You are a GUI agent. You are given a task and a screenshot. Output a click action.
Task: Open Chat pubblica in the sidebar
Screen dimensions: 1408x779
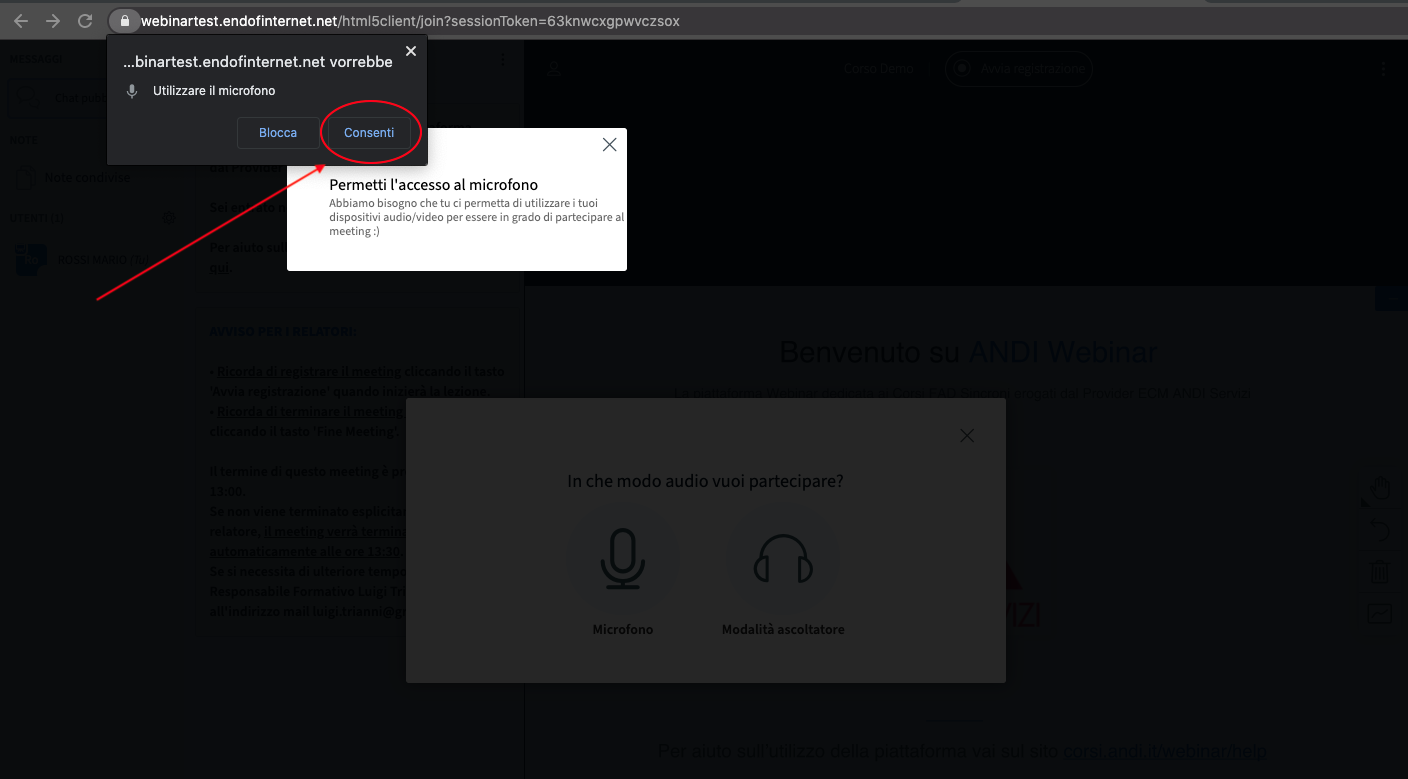(x=57, y=98)
